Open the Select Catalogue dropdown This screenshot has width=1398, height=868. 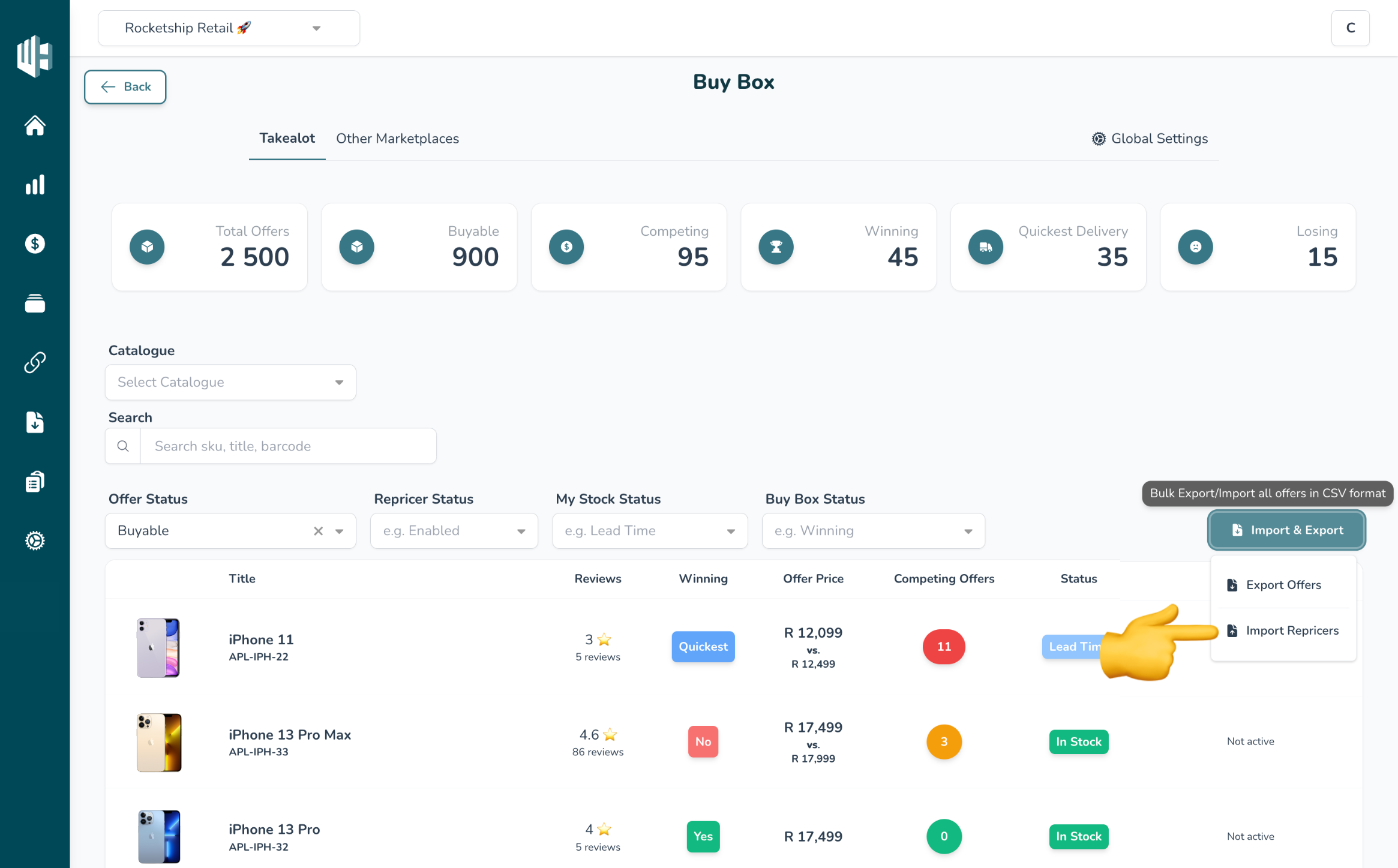click(x=230, y=382)
